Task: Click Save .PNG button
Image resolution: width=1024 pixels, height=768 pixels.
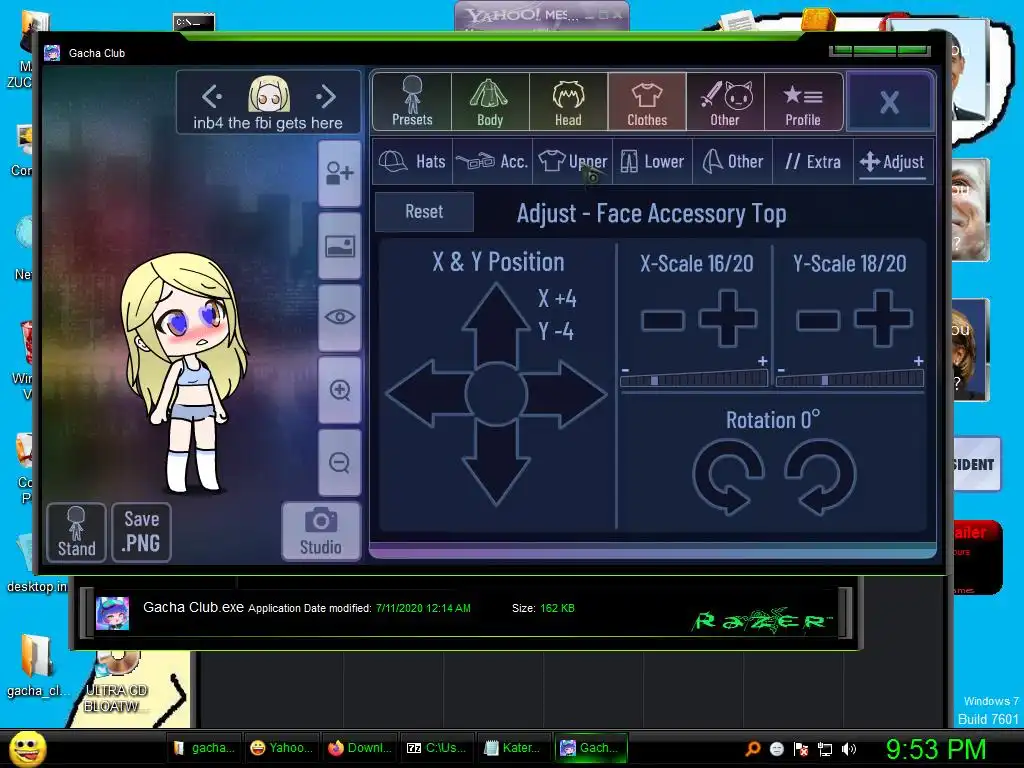Action: (142, 532)
